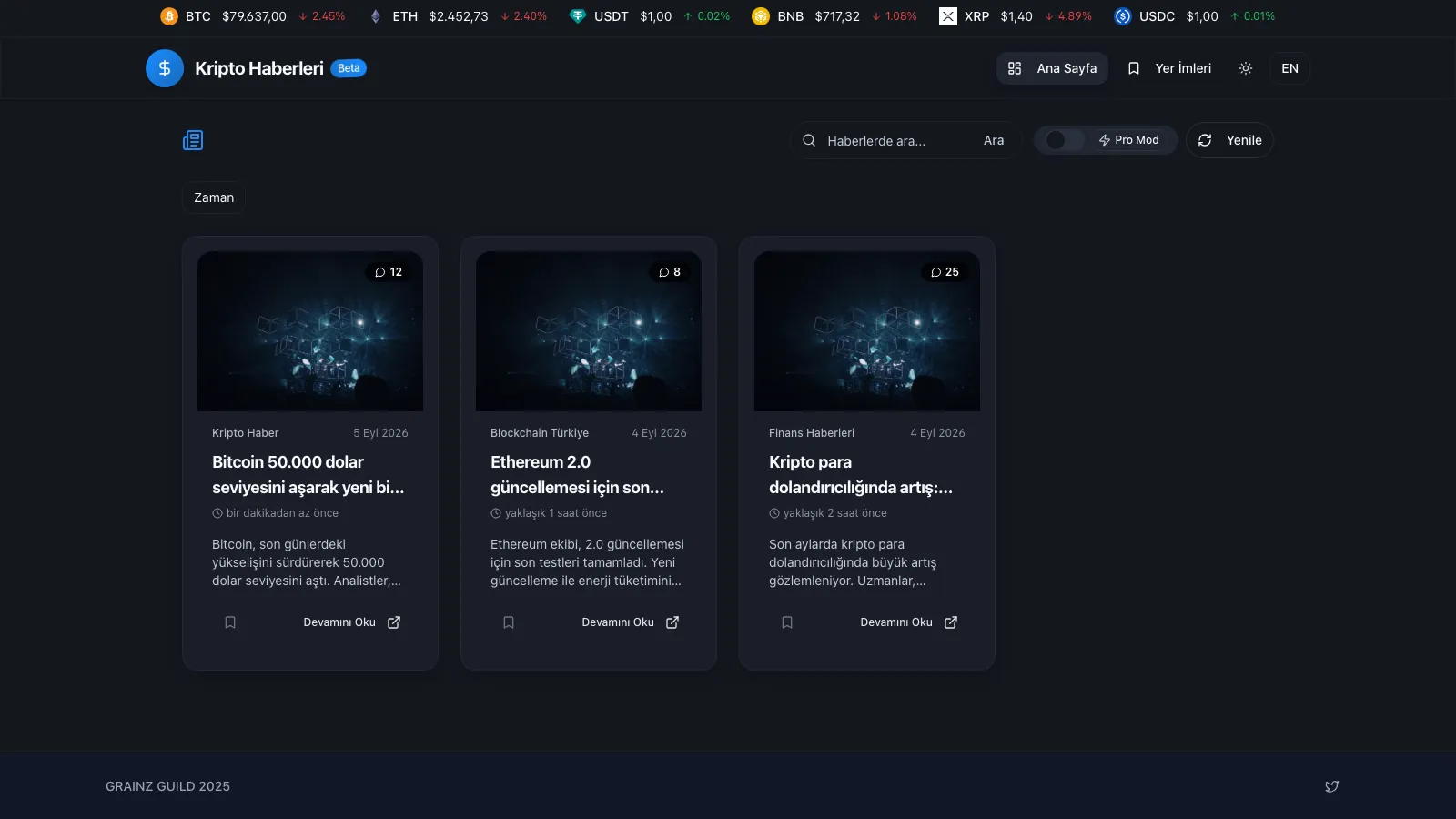Click the Ara search button

(x=994, y=140)
